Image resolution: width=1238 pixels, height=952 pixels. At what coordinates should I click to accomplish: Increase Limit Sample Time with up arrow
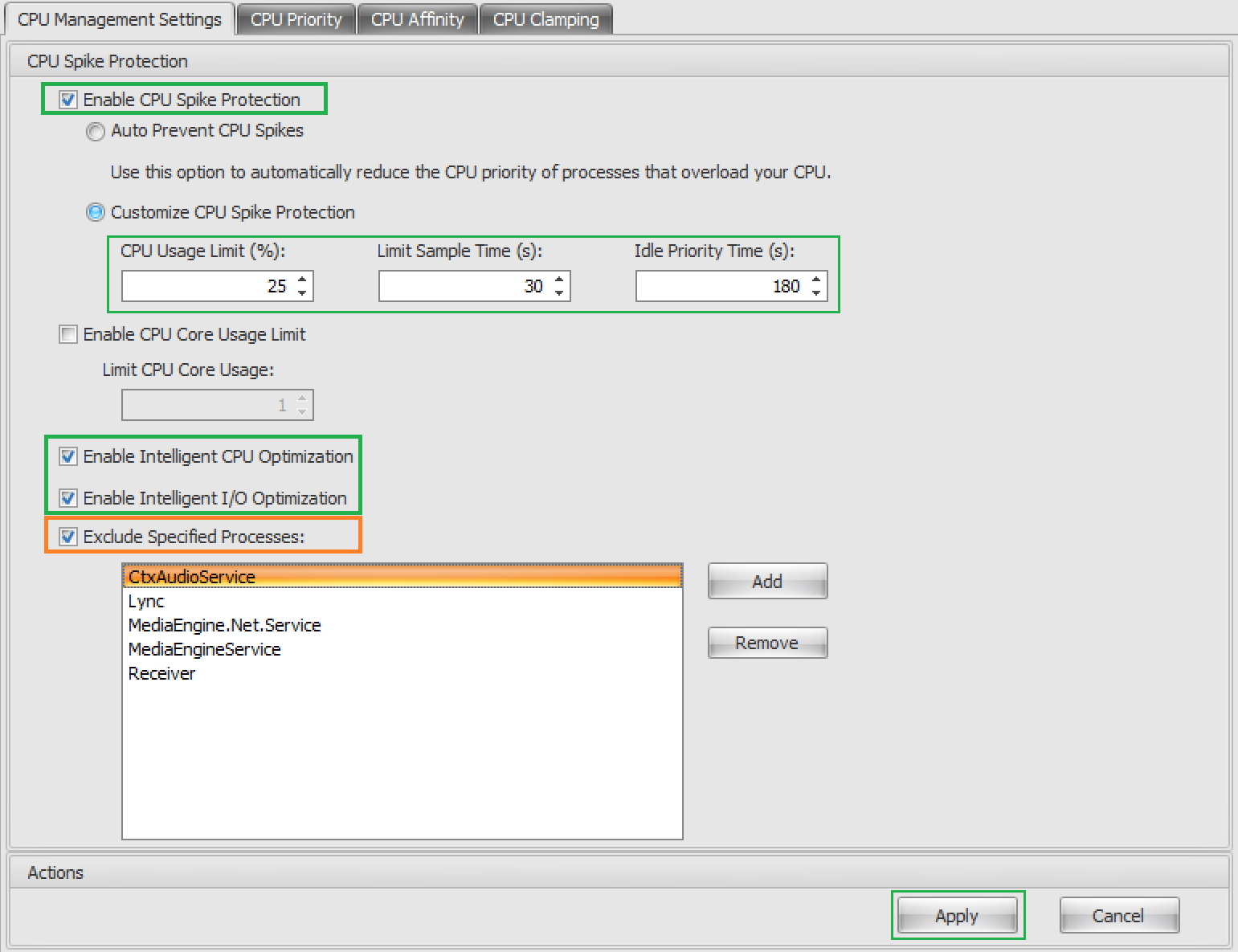point(559,280)
